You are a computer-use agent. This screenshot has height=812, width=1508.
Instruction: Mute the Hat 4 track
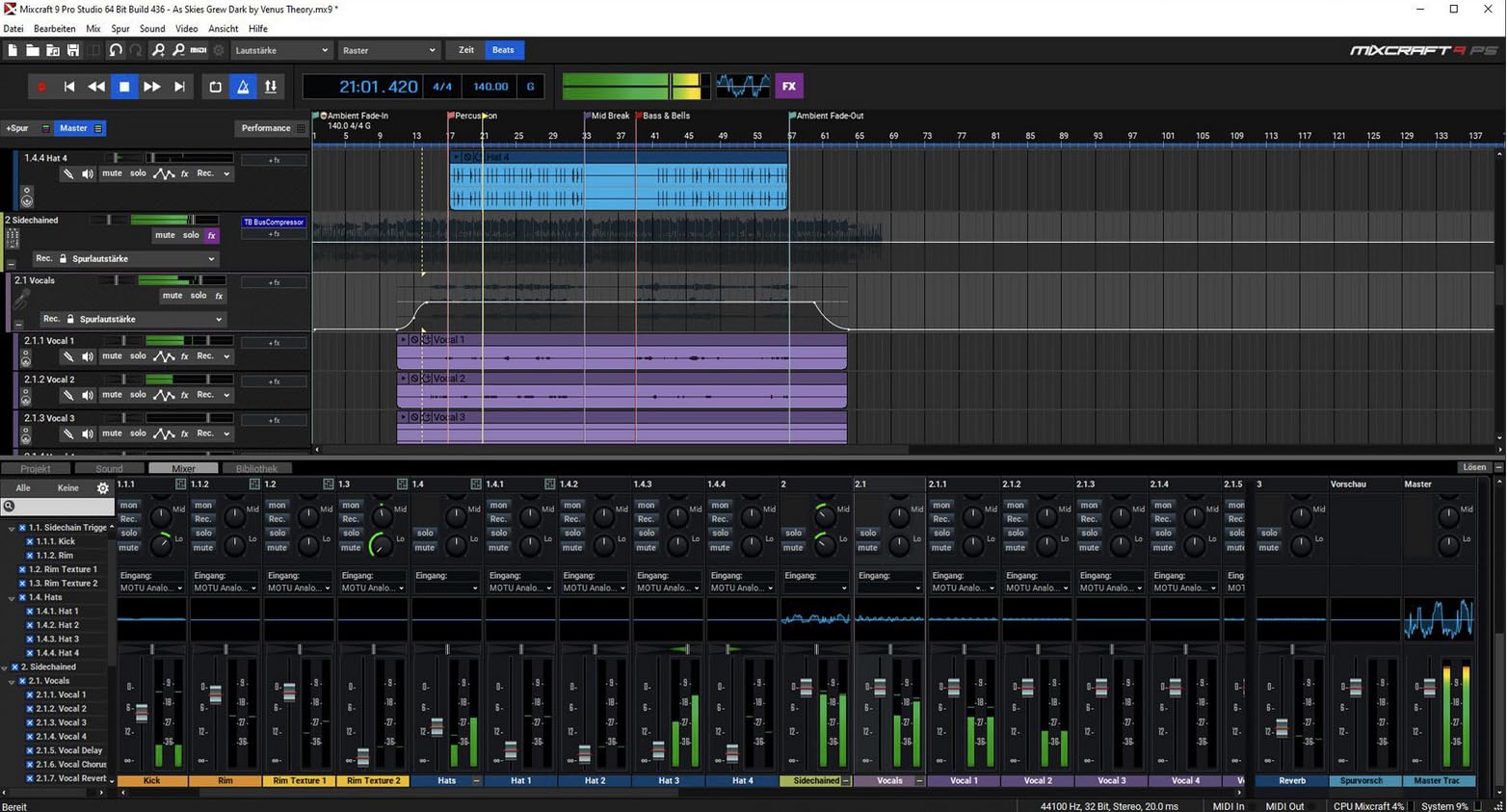(112, 173)
